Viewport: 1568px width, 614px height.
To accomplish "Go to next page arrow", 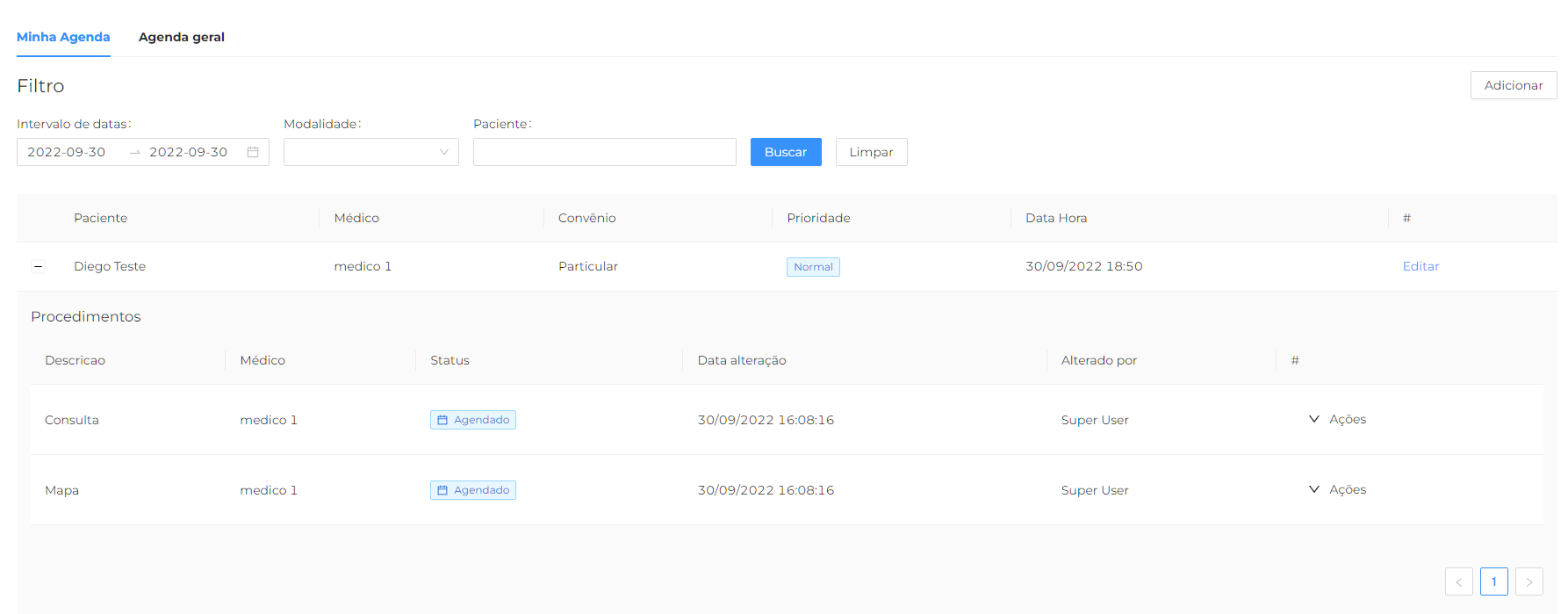I will (x=1528, y=581).
